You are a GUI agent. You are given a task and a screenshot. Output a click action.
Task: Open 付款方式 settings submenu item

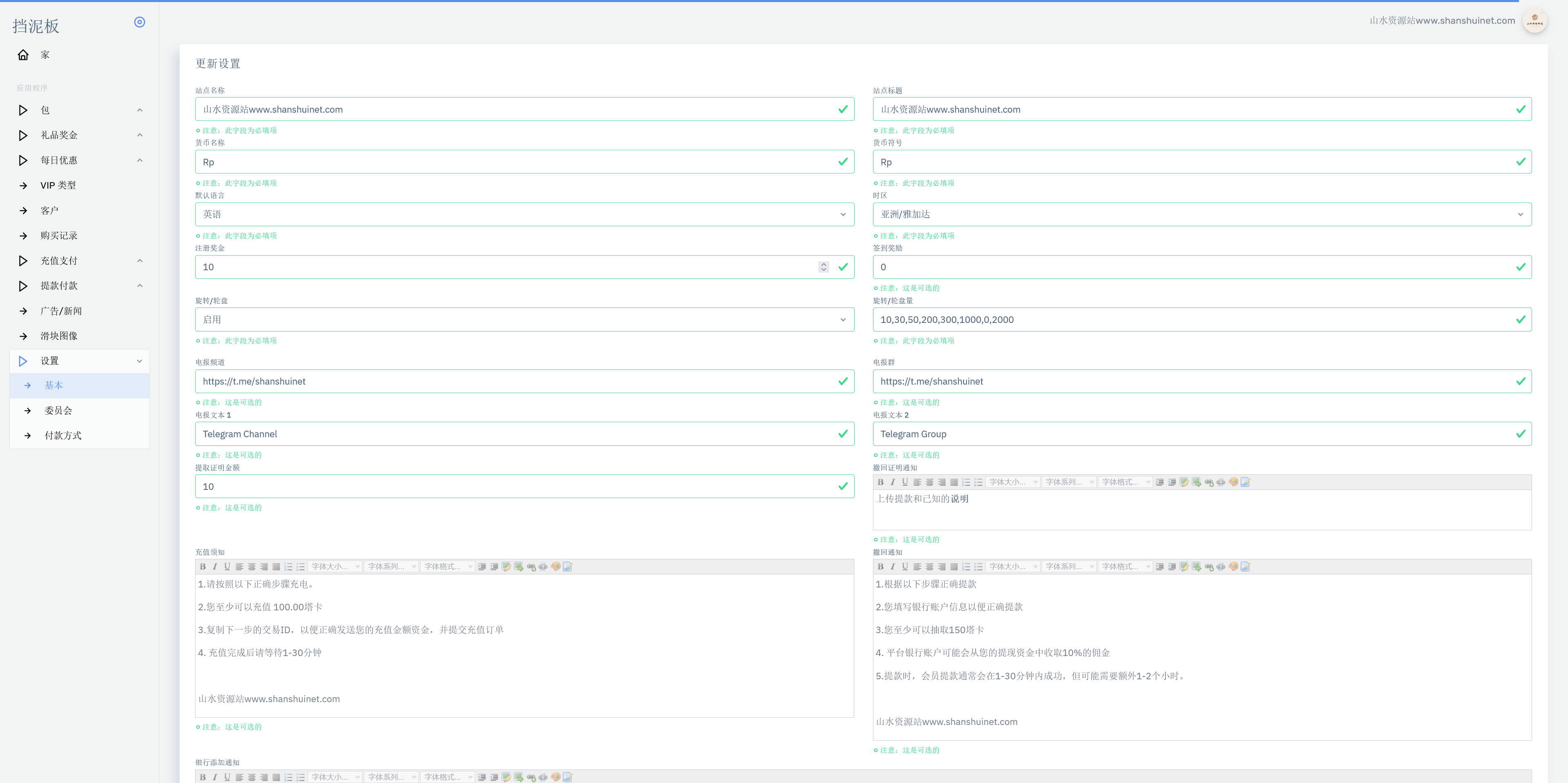[x=63, y=435]
